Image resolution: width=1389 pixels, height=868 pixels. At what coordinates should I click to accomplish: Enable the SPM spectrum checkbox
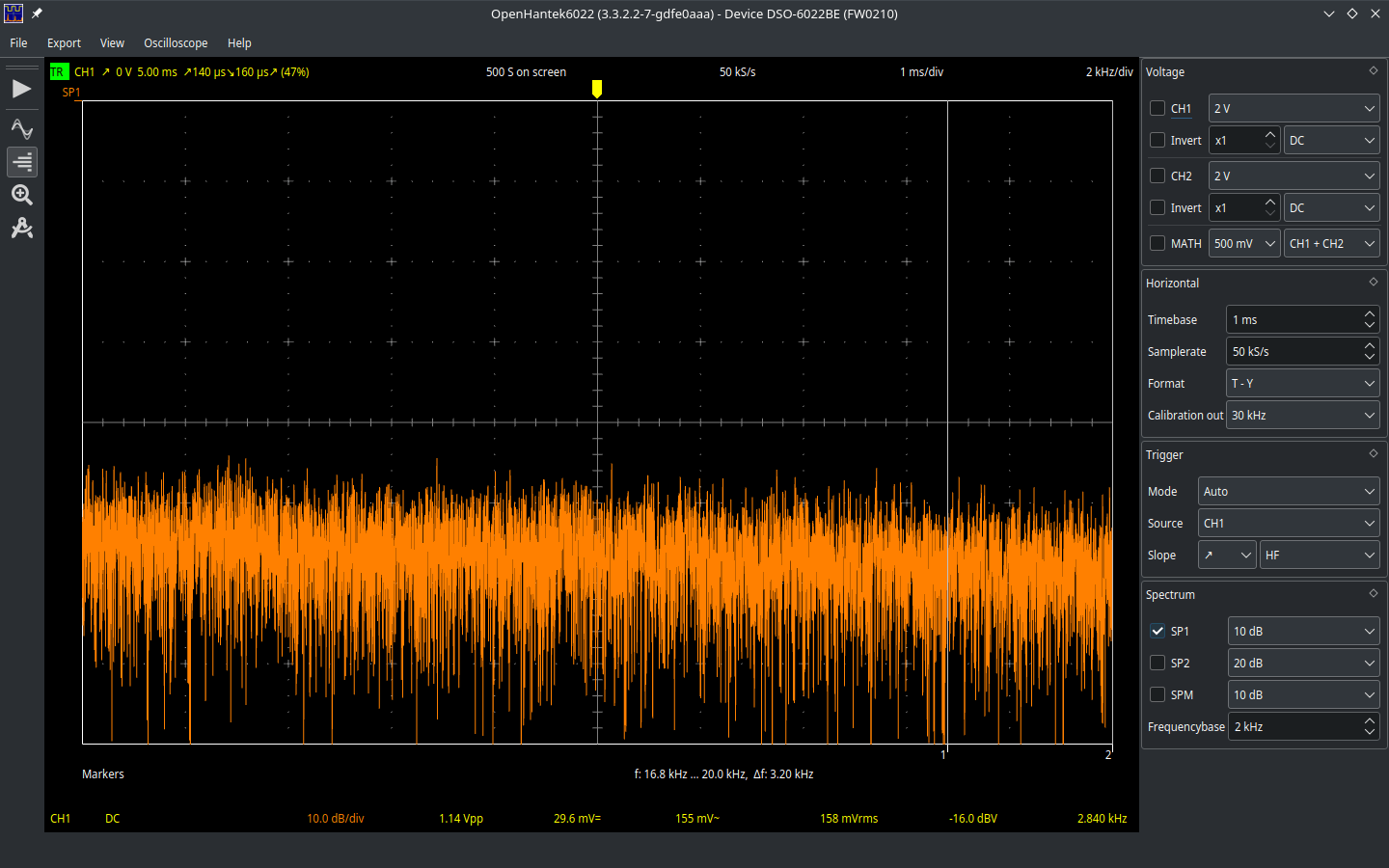pyautogui.click(x=1157, y=694)
